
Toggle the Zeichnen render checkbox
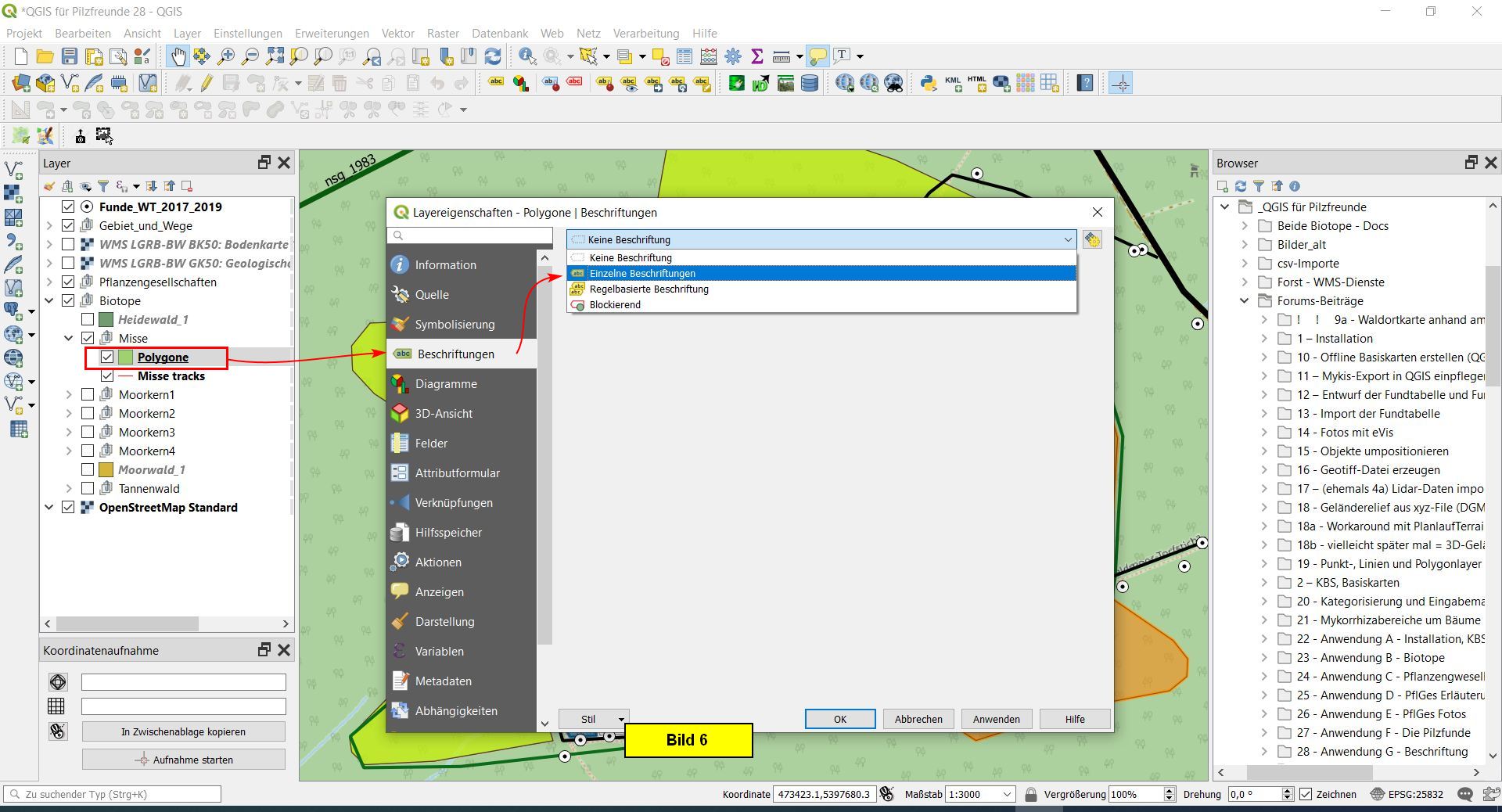pyautogui.click(x=1306, y=794)
